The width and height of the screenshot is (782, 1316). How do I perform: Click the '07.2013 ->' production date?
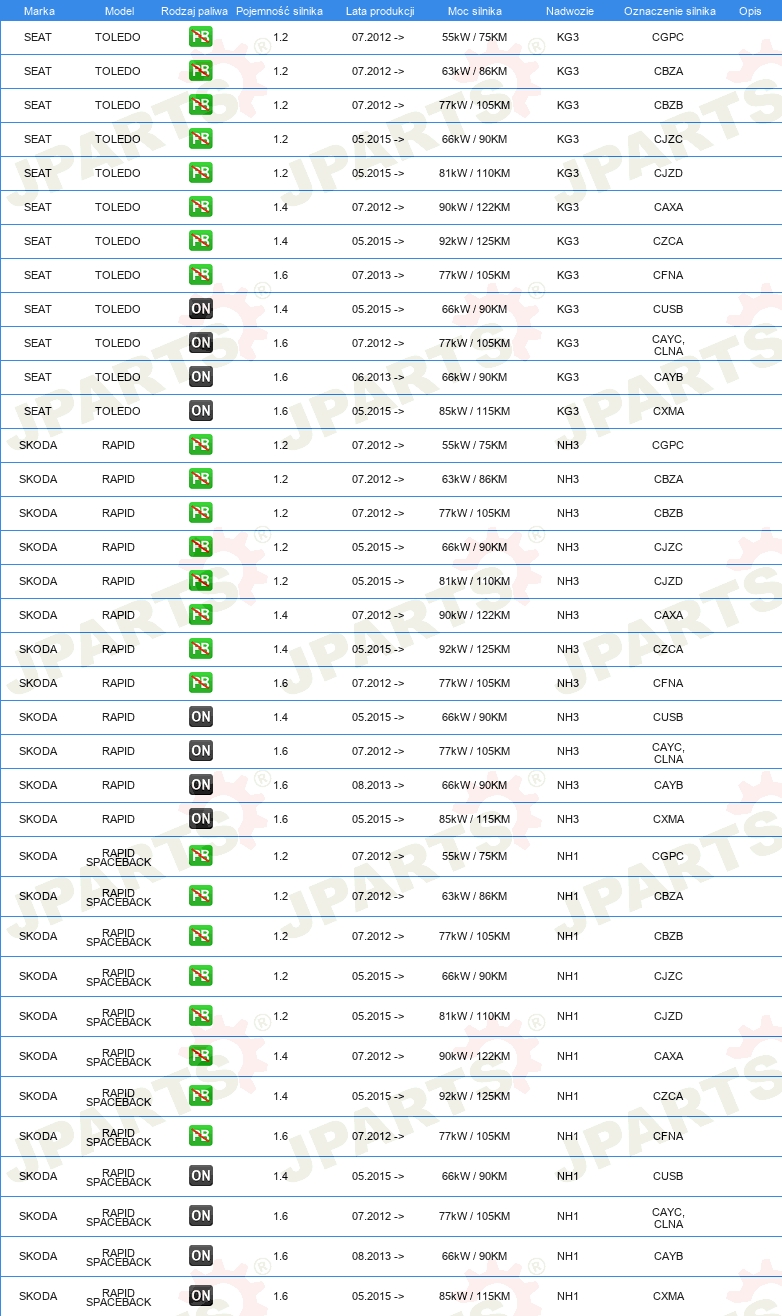[x=378, y=275]
